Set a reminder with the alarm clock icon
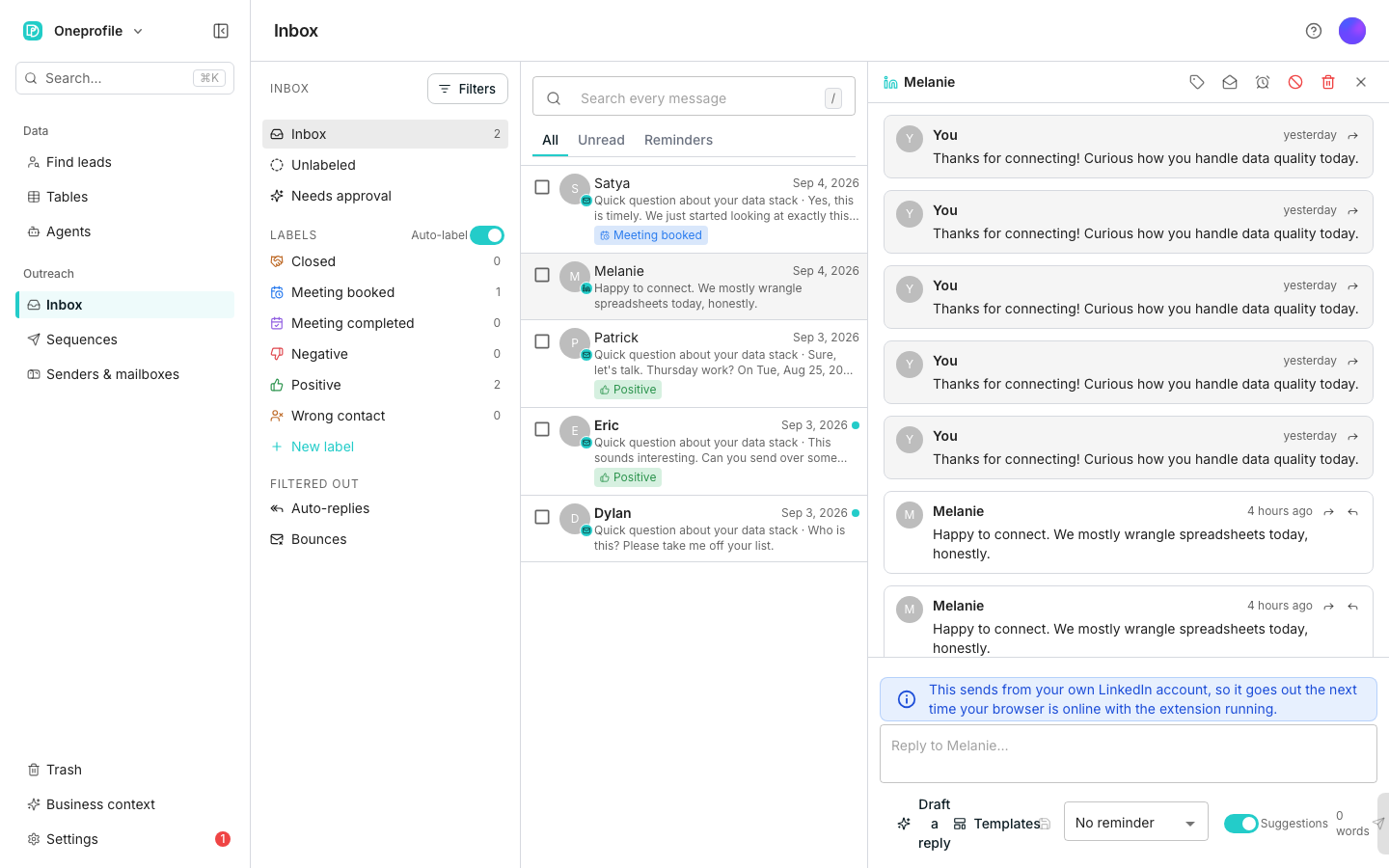The width and height of the screenshot is (1389, 868). coord(1263,83)
